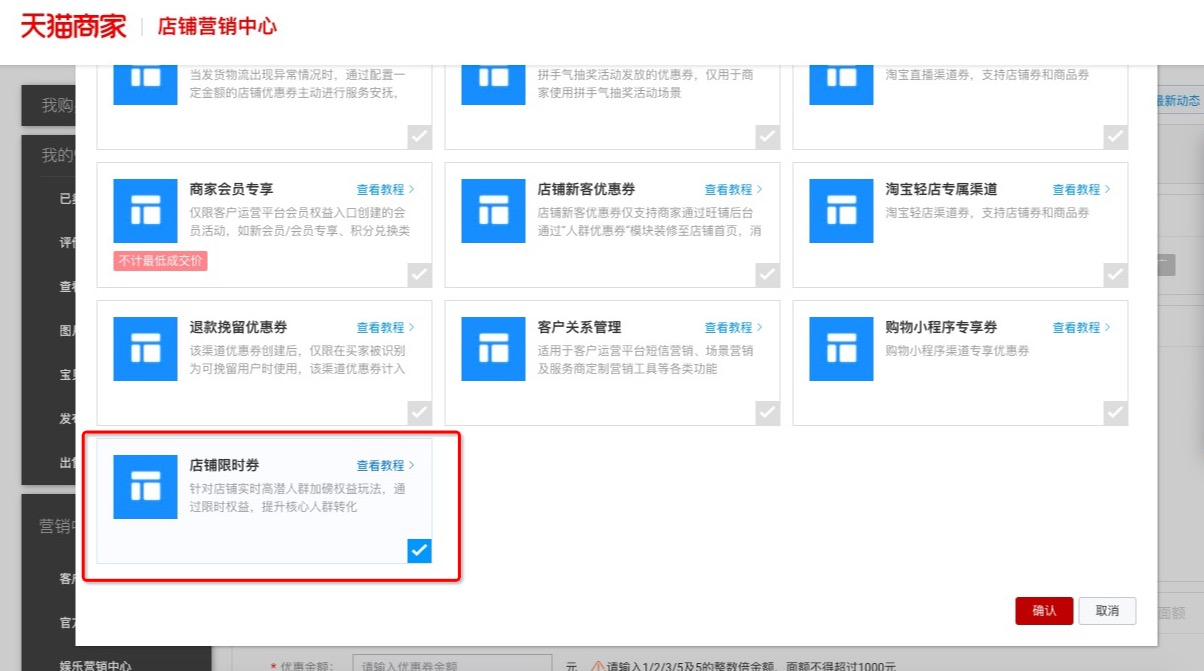Click the 天猫商家 logo

tap(74, 26)
